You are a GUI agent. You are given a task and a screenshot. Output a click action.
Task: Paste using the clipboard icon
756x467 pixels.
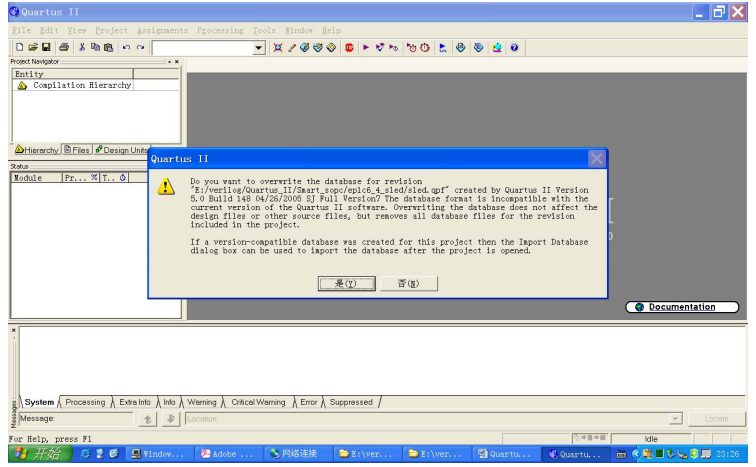[108, 47]
